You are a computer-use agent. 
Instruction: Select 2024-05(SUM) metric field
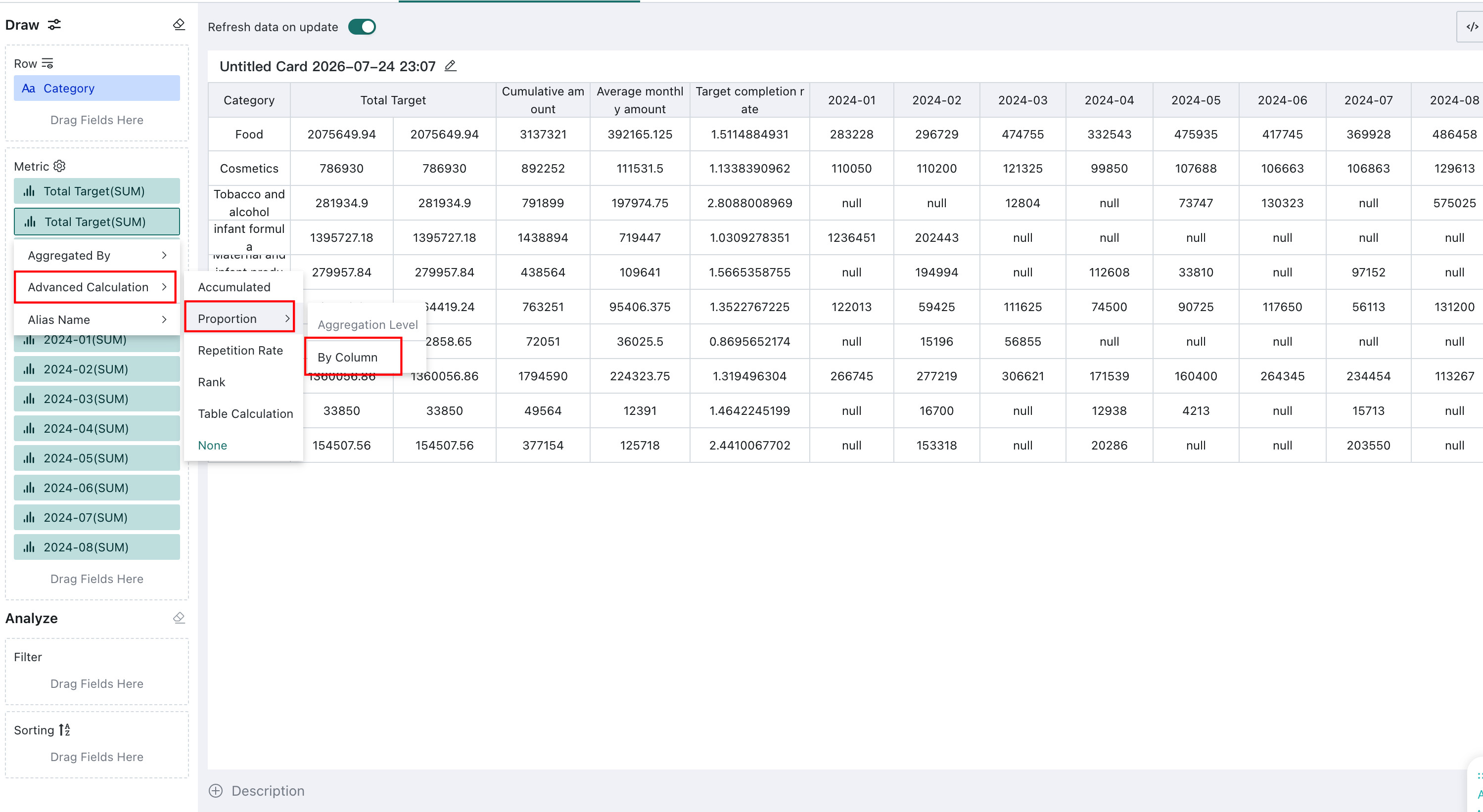point(97,458)
